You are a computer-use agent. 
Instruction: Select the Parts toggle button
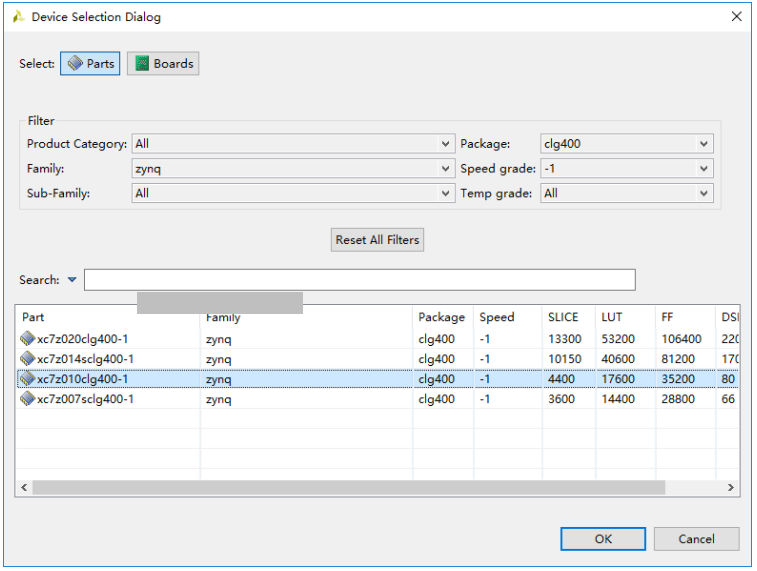90,64
